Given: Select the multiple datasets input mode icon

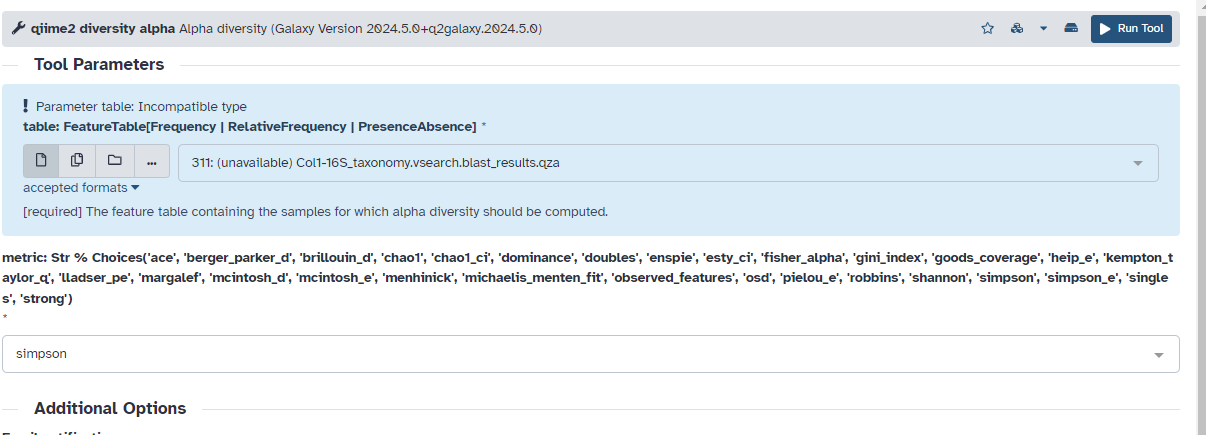Looking at the screenshot, I should coord(78,161).
